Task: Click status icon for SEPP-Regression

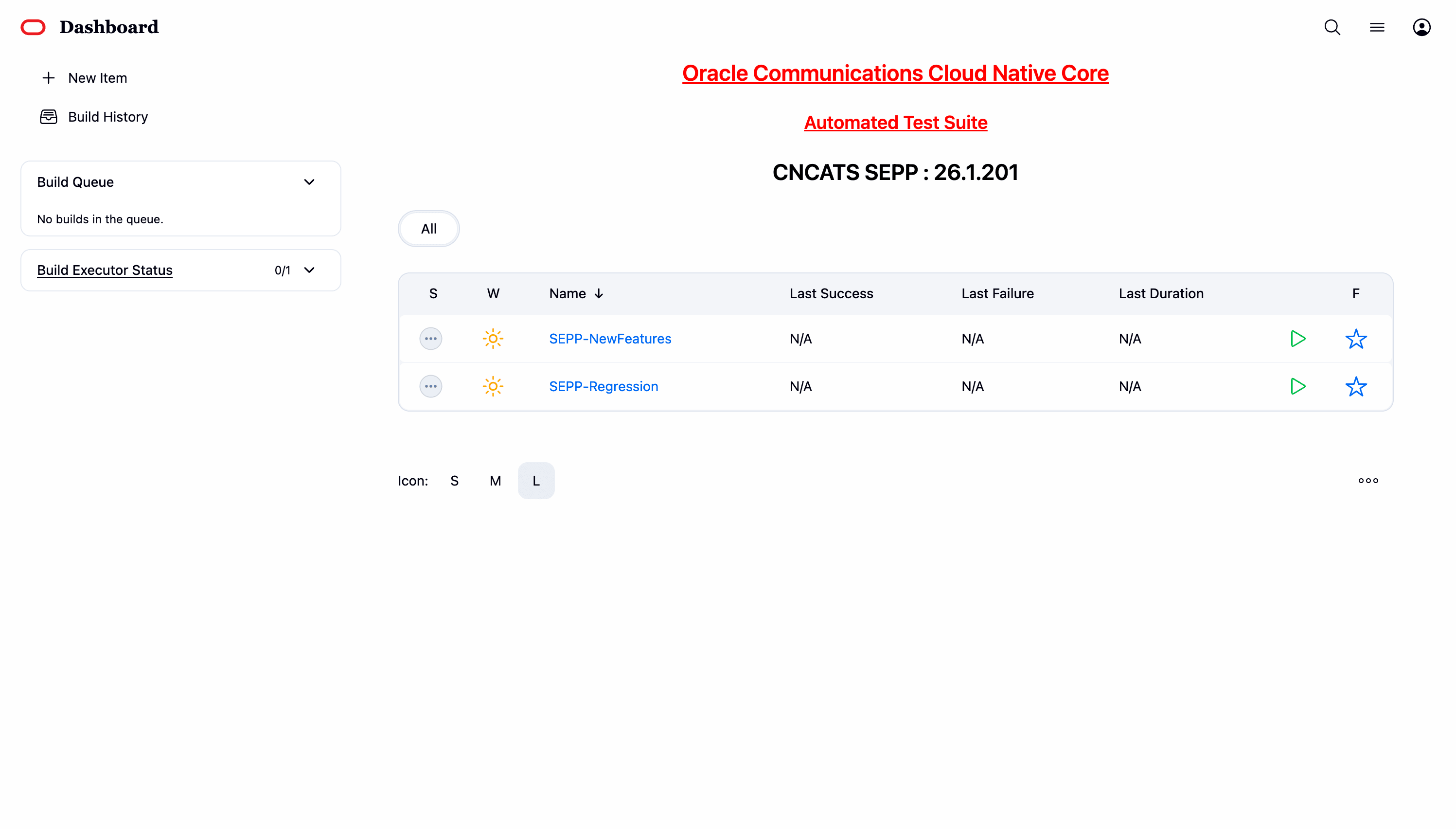Action: tap(431, 387)
